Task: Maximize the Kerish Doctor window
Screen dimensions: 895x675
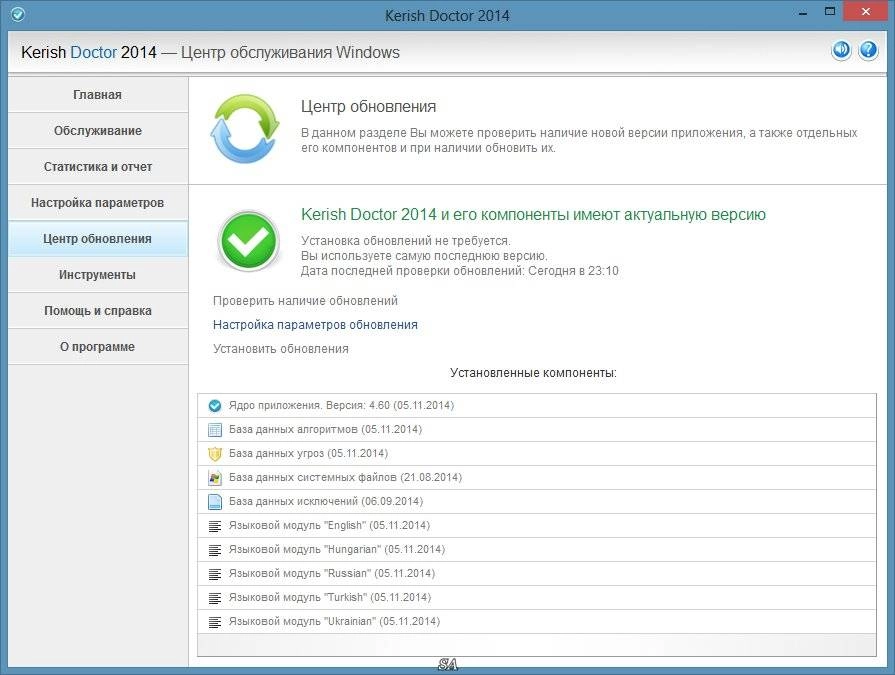Action: point(830,12)
